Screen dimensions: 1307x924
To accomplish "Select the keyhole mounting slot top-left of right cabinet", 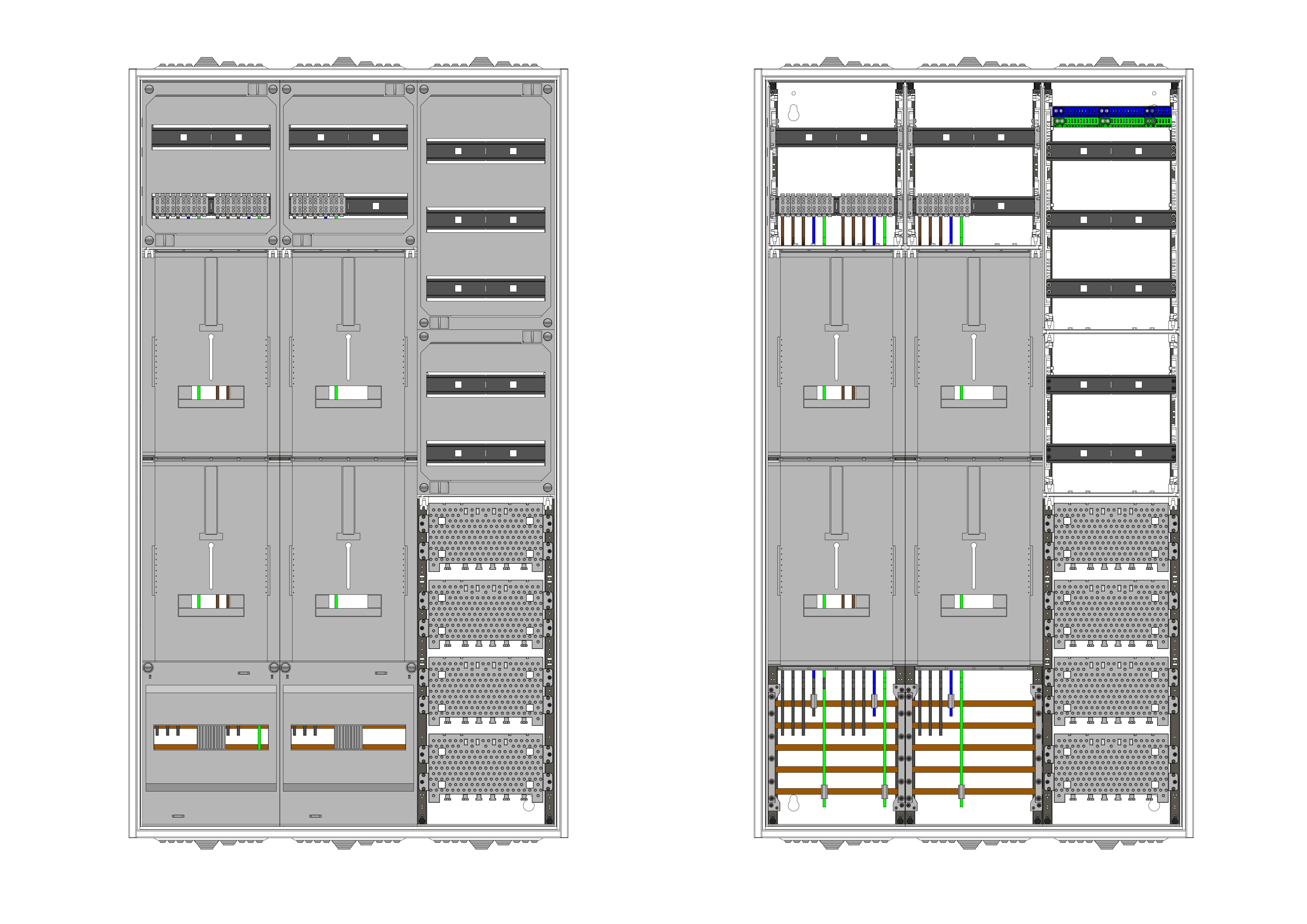I will tap(794, 113).
